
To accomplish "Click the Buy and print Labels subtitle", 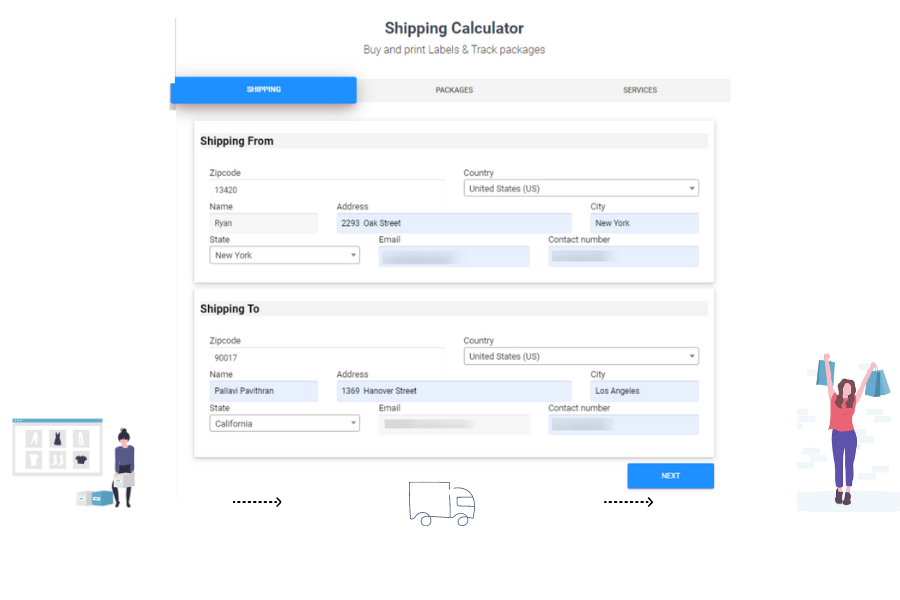I will [454, 49].
